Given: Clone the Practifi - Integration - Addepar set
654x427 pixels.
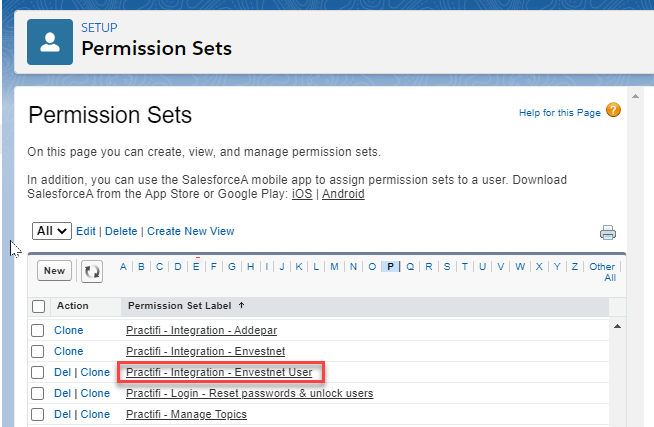Looking at the screenshot, I should [68, 330].
